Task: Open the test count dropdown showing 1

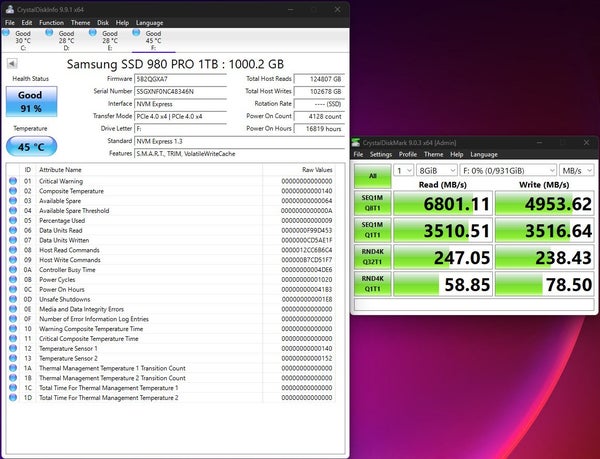Action: [x=403, y=170]
